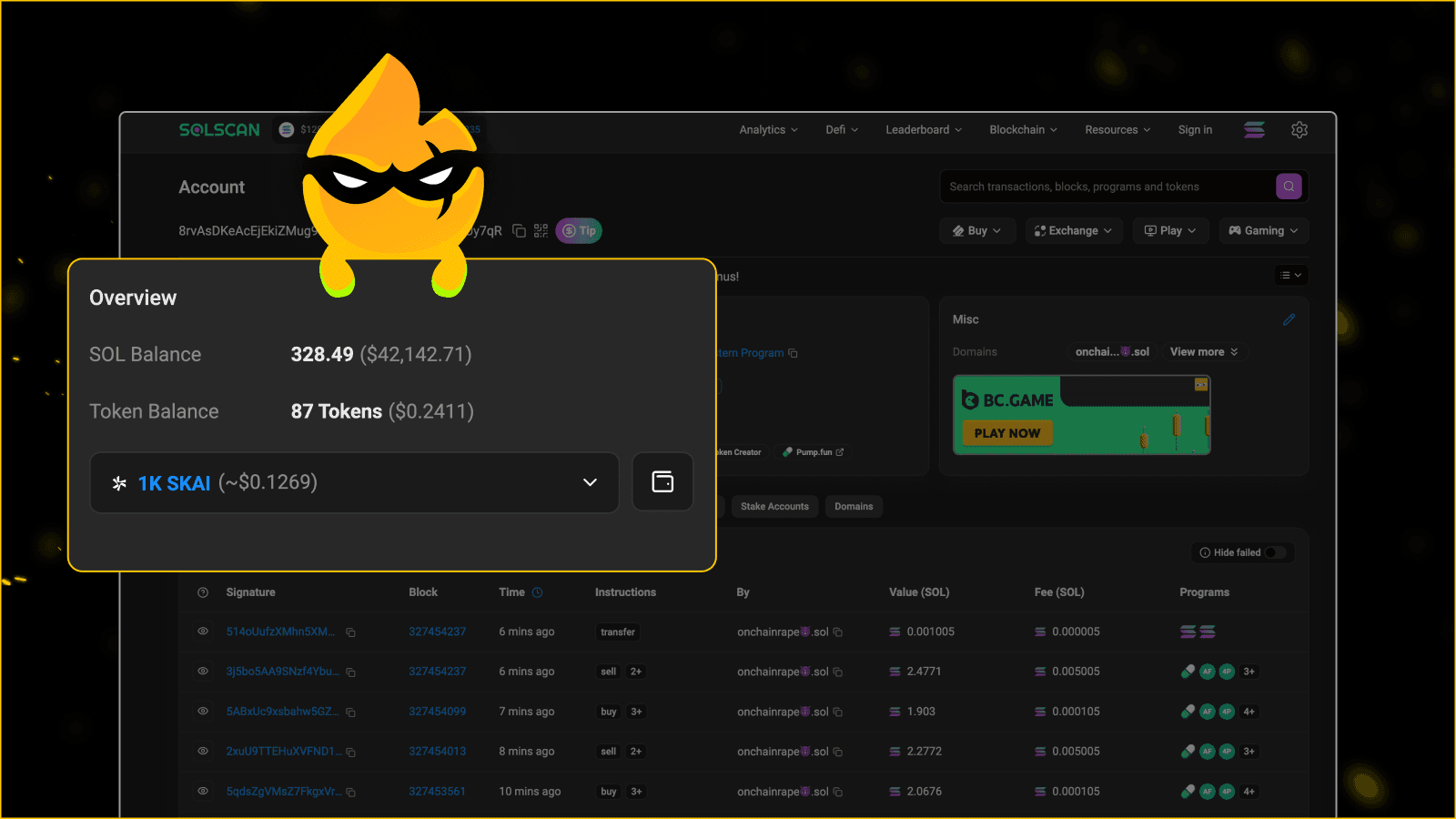Open the settings gear icon
This screenshot has width=1456, height=819.
[1299, 130]
